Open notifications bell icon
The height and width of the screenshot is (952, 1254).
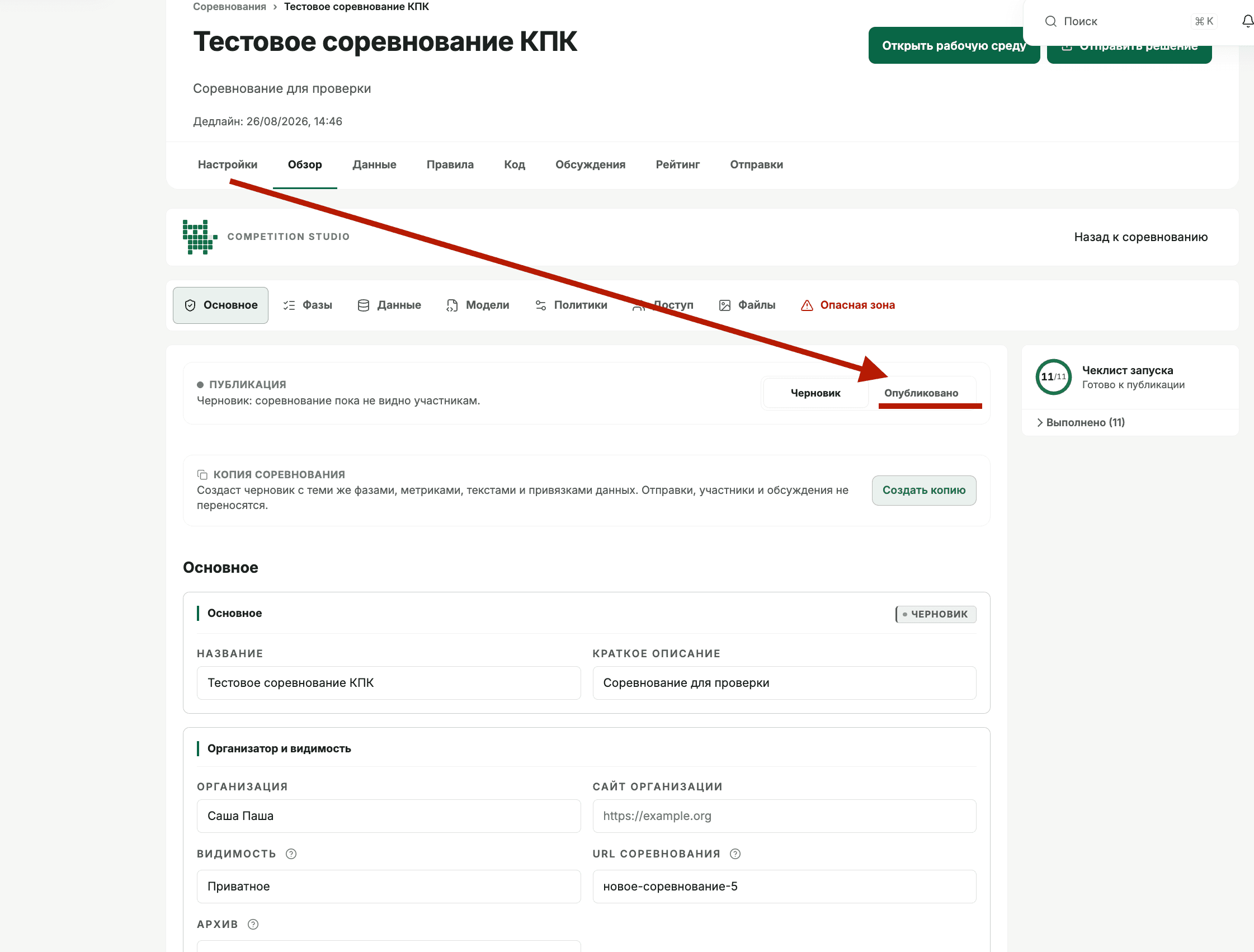tap(1248, 22)
